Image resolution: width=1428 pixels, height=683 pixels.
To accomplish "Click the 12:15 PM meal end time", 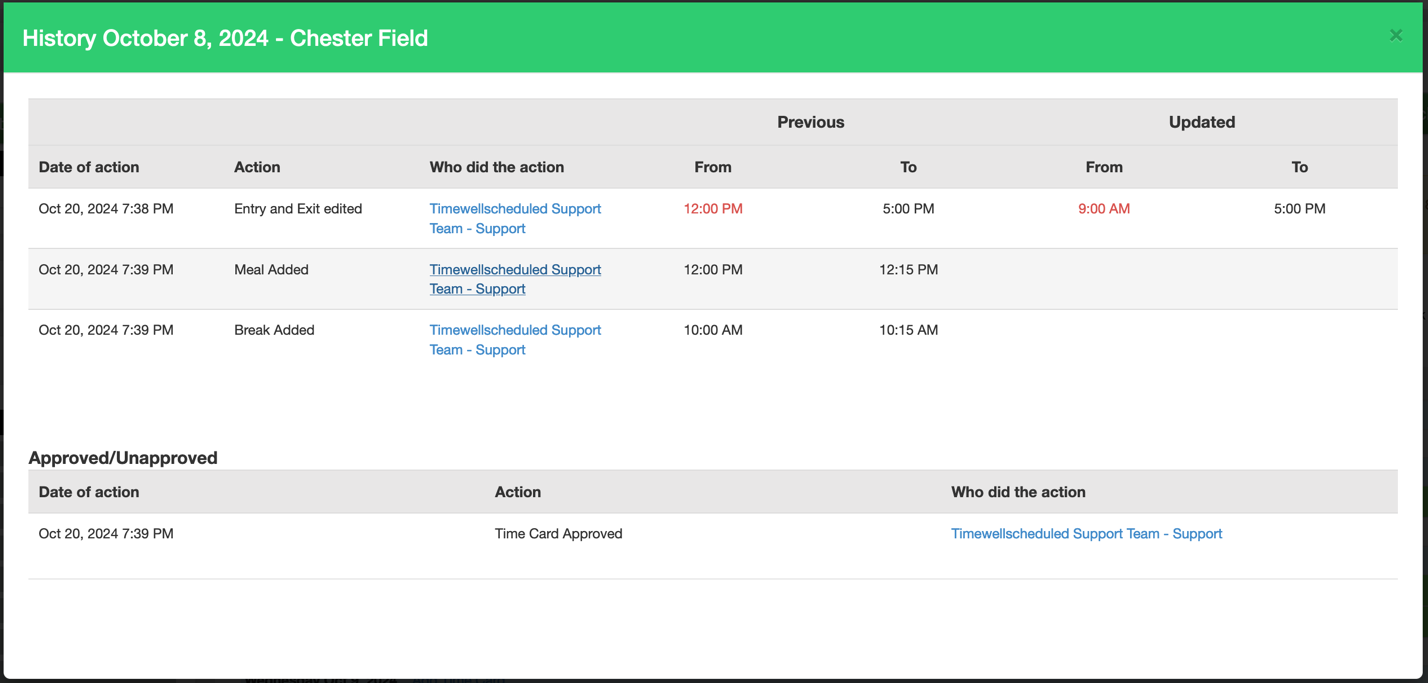I will (x=908, y=270).
